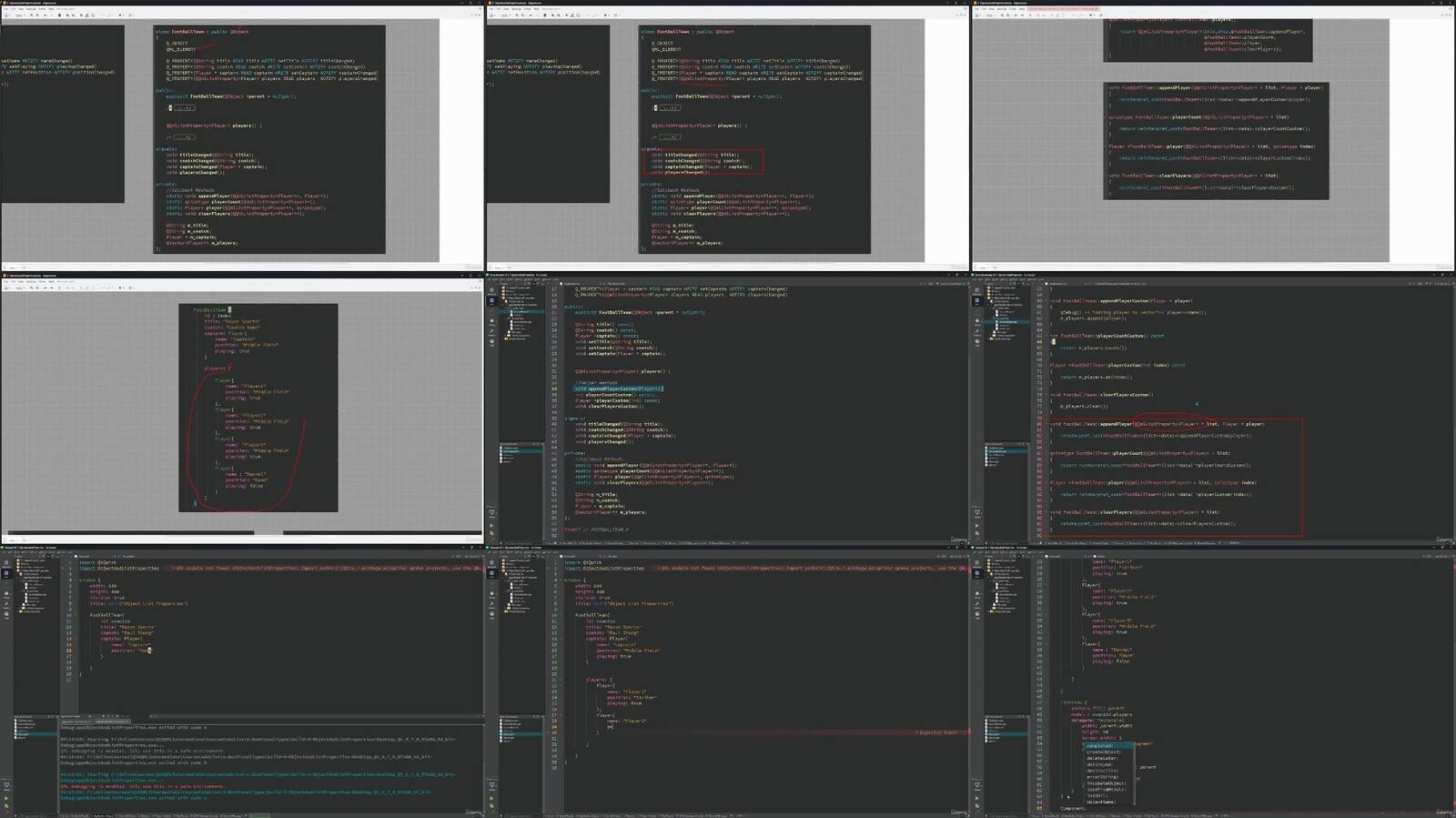The height and width of the screenshot is (818, 1456).
Task: Start debugging in footballteam.h header window
Action: coord(491,533)
